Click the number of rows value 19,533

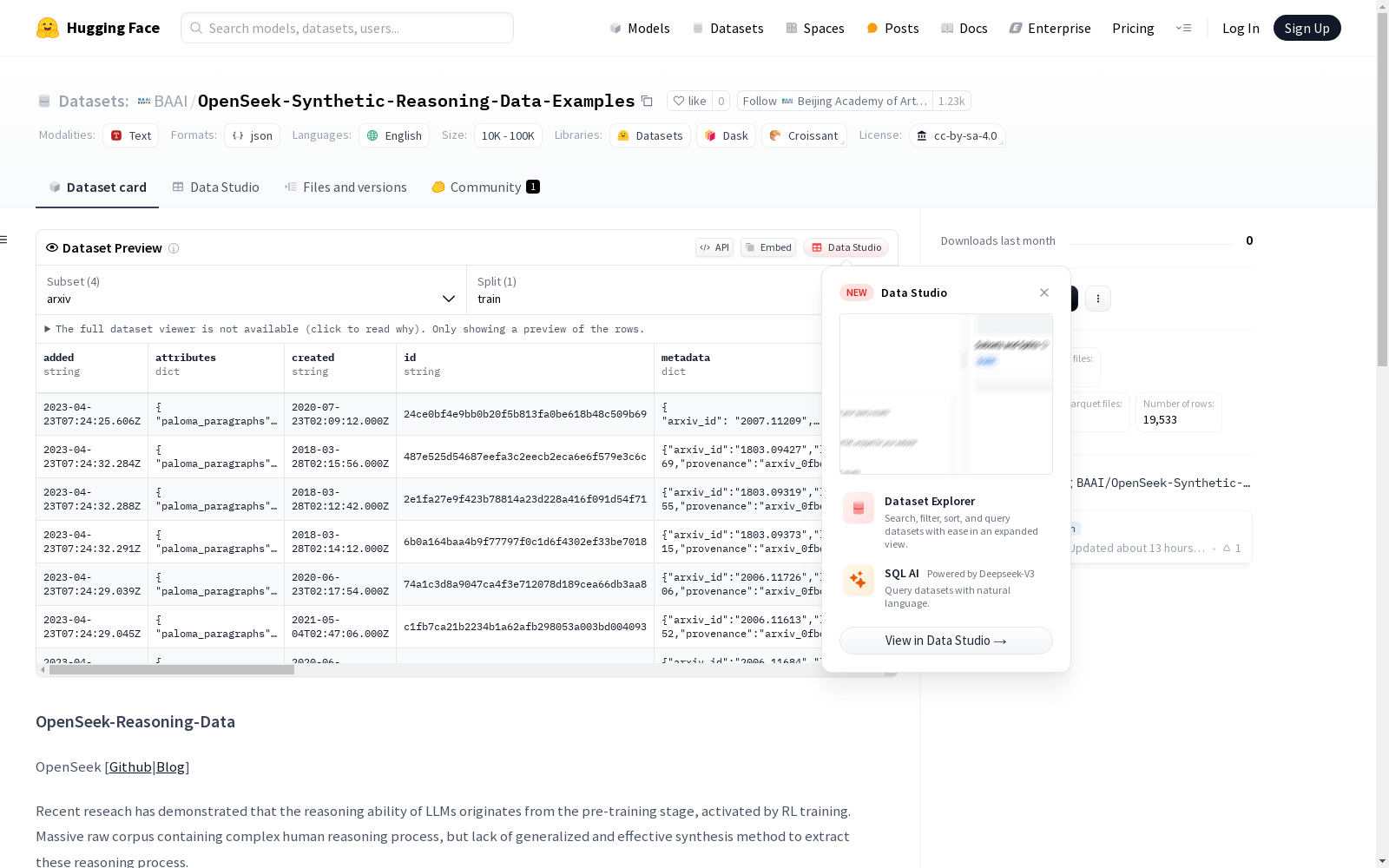1160,420
